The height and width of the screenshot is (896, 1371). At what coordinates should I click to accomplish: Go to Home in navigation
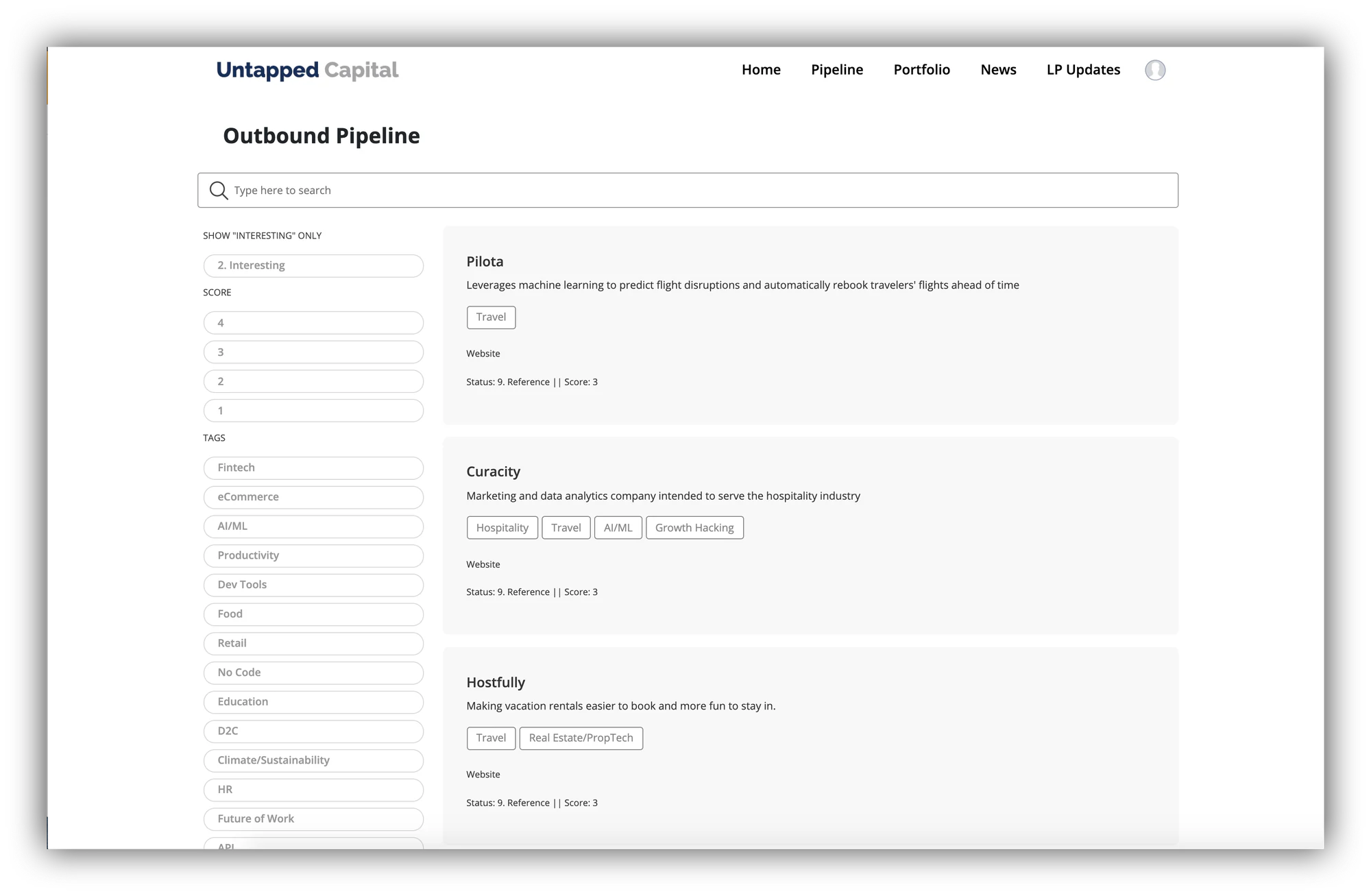[761, 70]
